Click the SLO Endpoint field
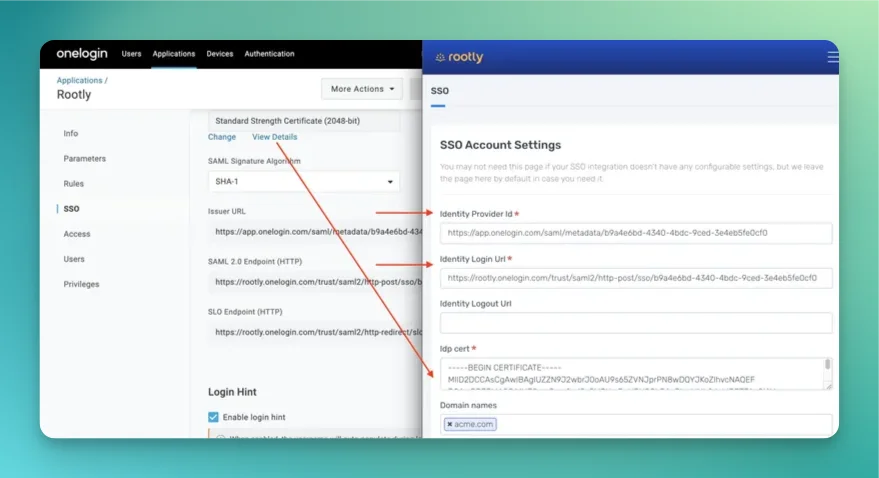Image resolution: width=879 pixels, height=478 pixels. (315, 332)
